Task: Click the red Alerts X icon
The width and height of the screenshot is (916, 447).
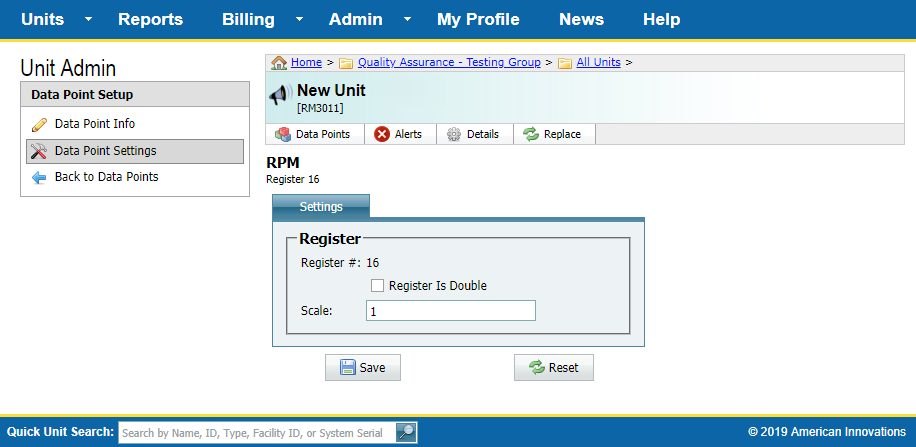Action: pos(382,134)
